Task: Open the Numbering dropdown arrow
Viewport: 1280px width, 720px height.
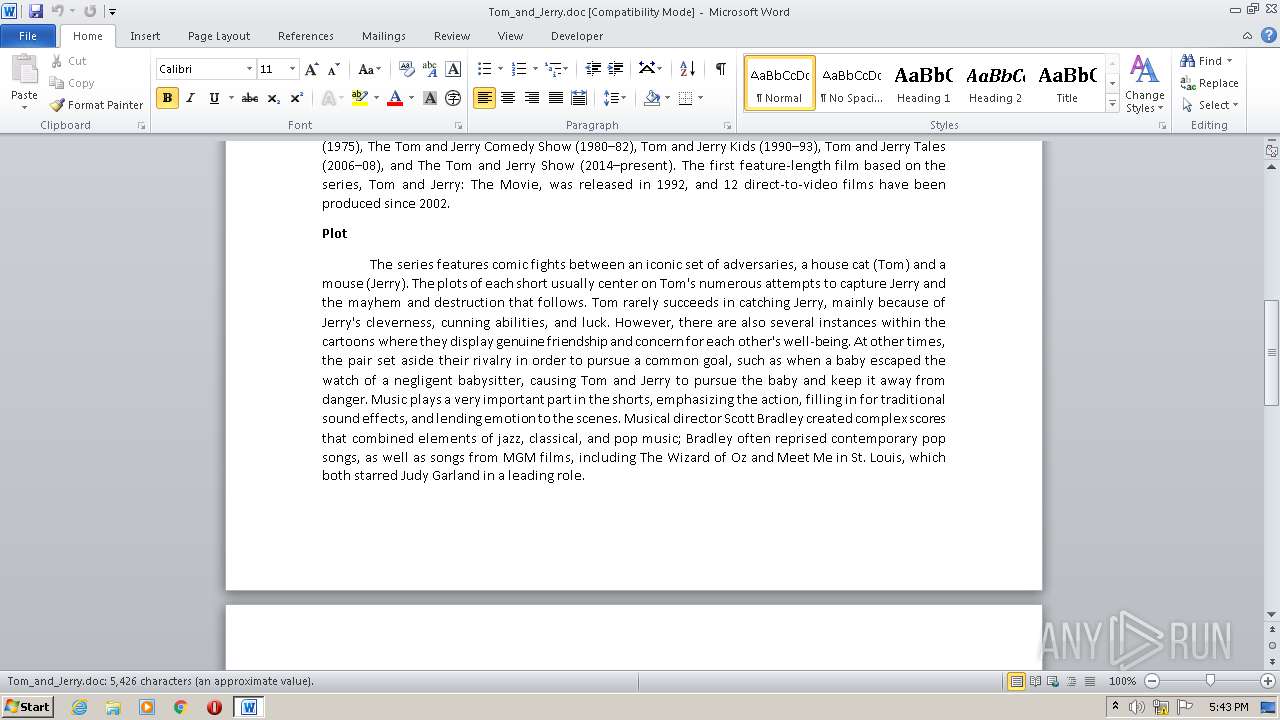Action: pos(535,69)
